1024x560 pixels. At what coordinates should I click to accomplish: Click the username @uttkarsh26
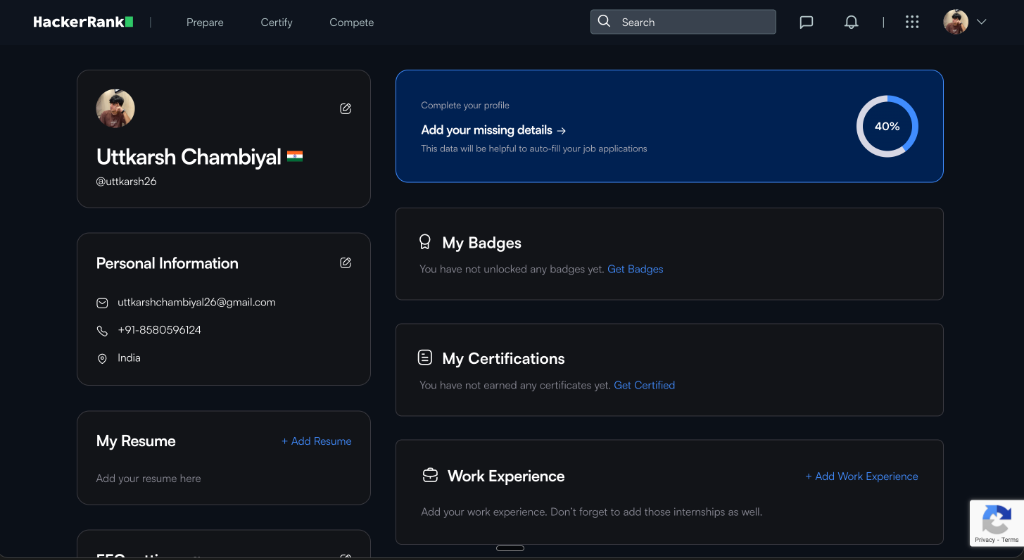point(126,181)
